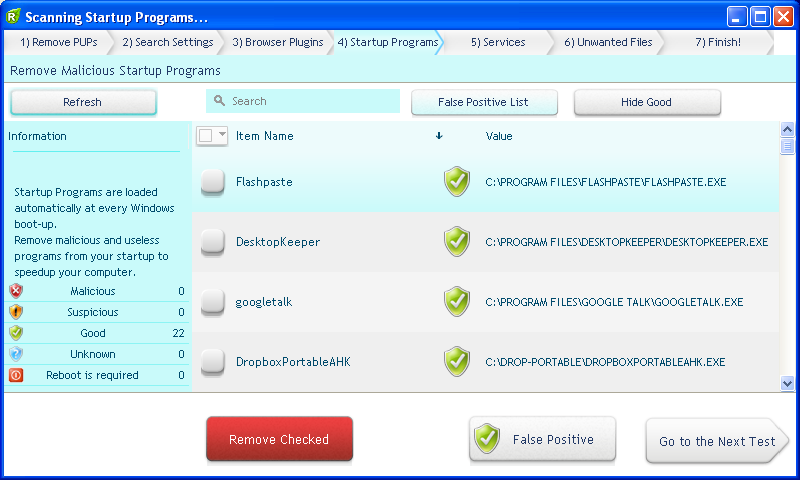This screenshot has height=480, width=800.
Task: Click Go to the Next Test button
Action: [x=717, y=441]
